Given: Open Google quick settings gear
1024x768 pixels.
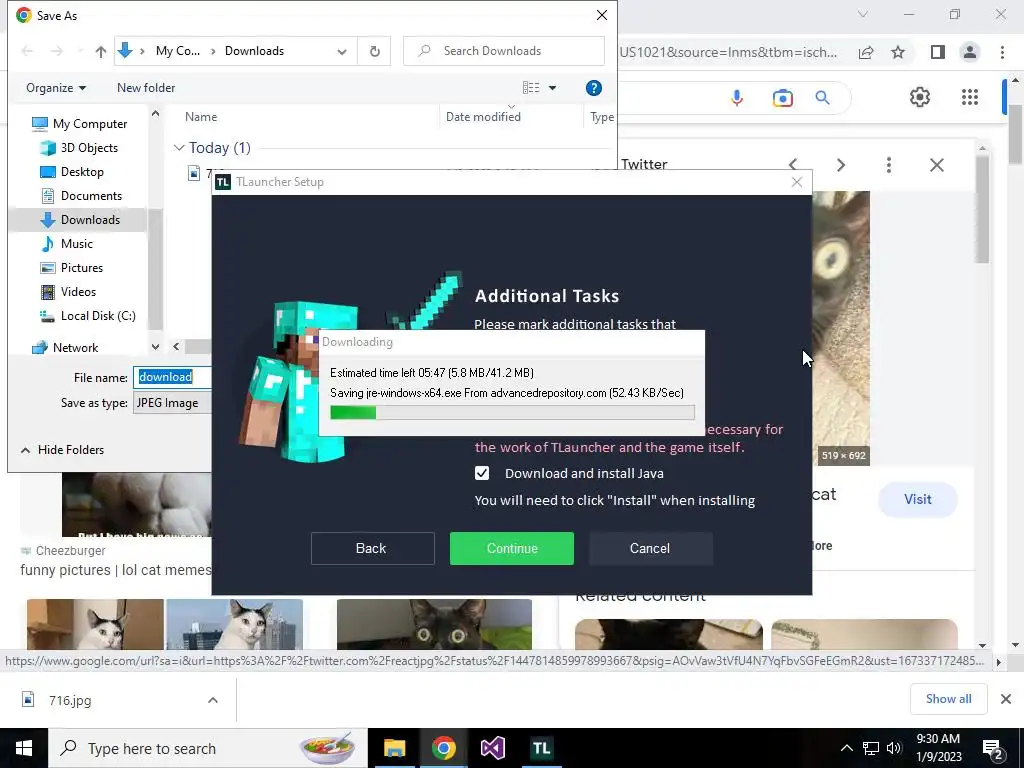Looking at the screenshot, I should (920, 97).
